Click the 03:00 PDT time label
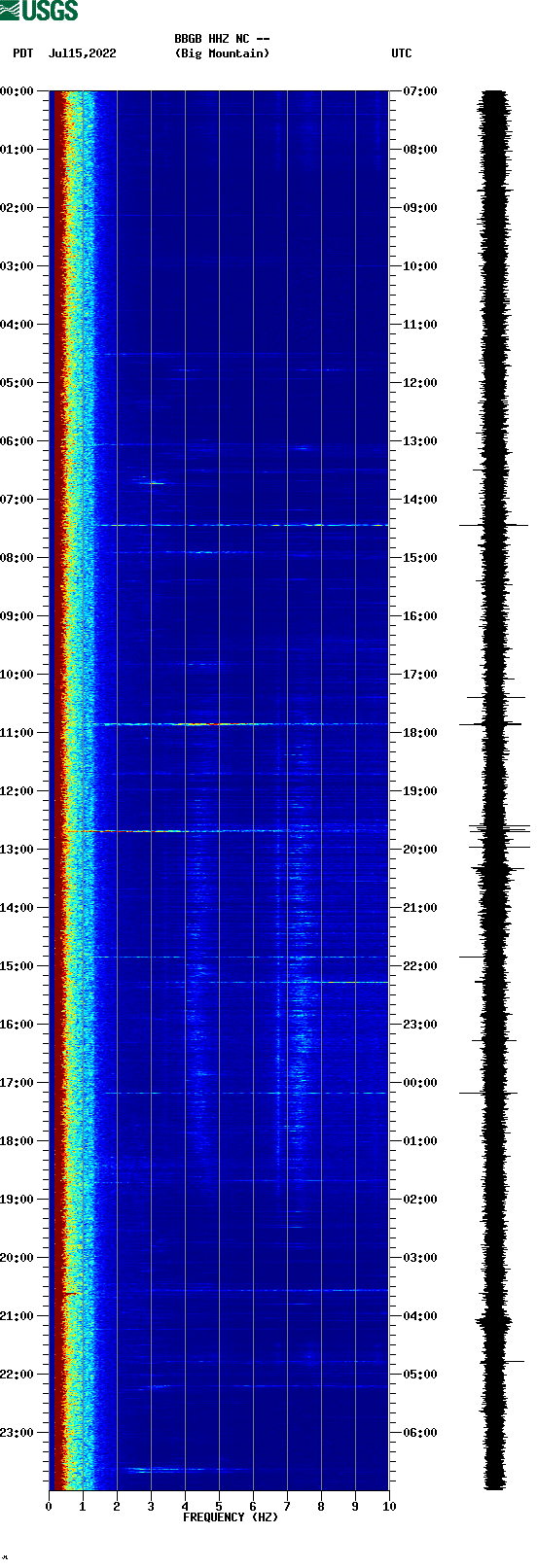537x1568 pixels. point(18,266)
